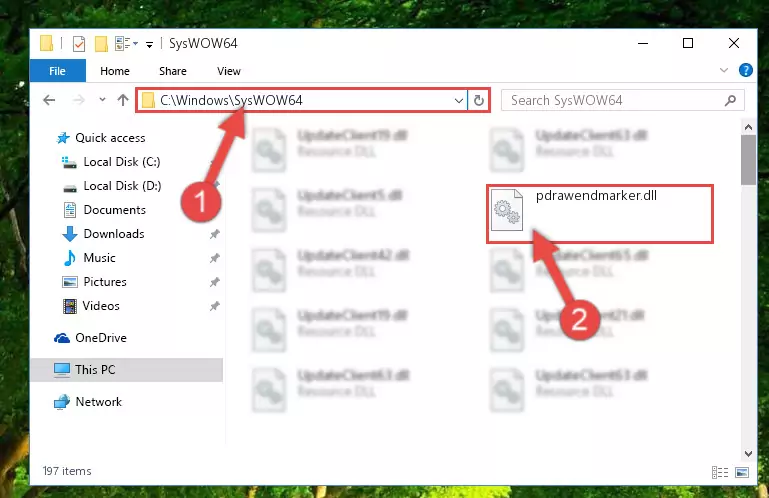Screen dimensions: 769x498
Task: Click the vertical scrollbar thumb
Action: coord(748,160)
